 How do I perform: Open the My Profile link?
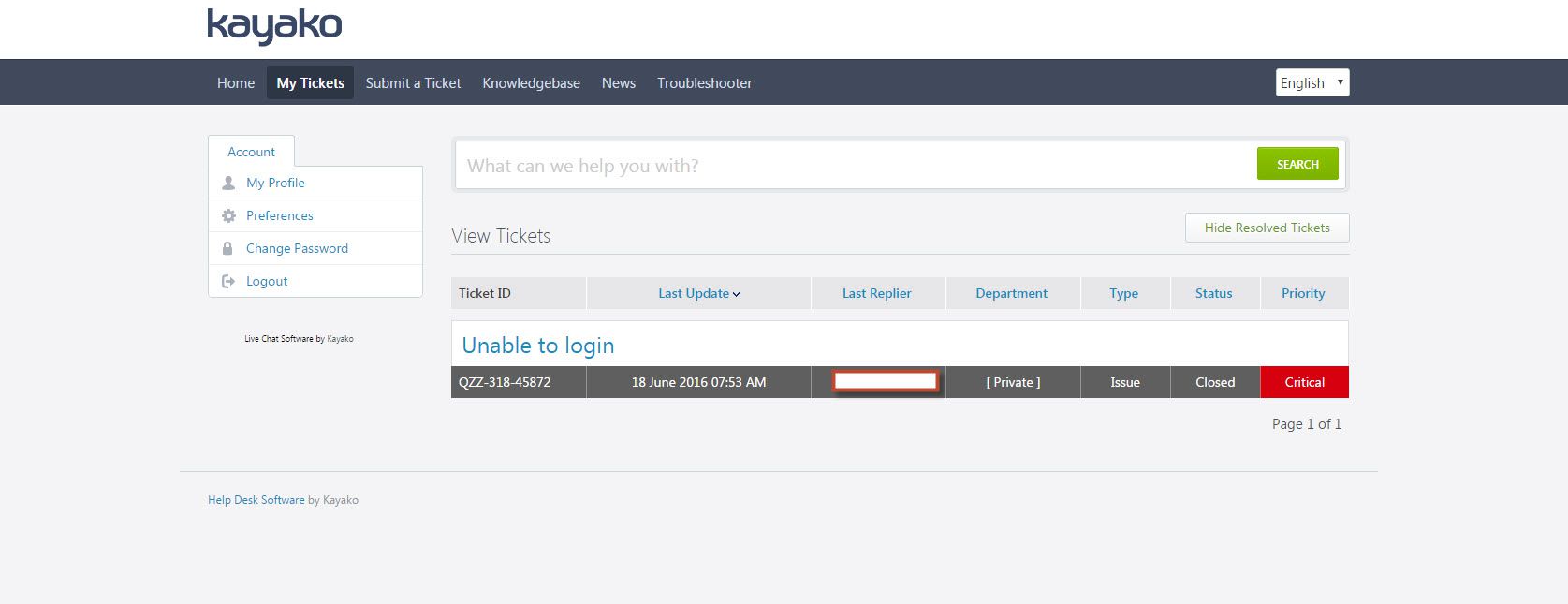(x=275, y=183)
